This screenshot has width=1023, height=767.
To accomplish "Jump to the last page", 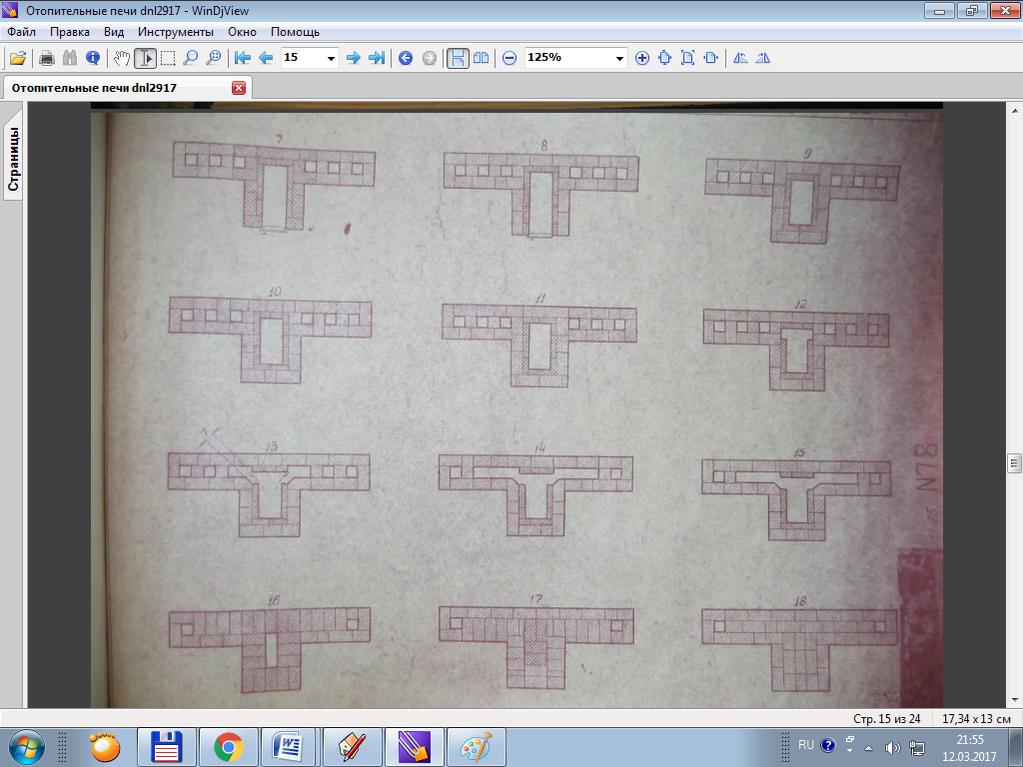I will (376, 58).
